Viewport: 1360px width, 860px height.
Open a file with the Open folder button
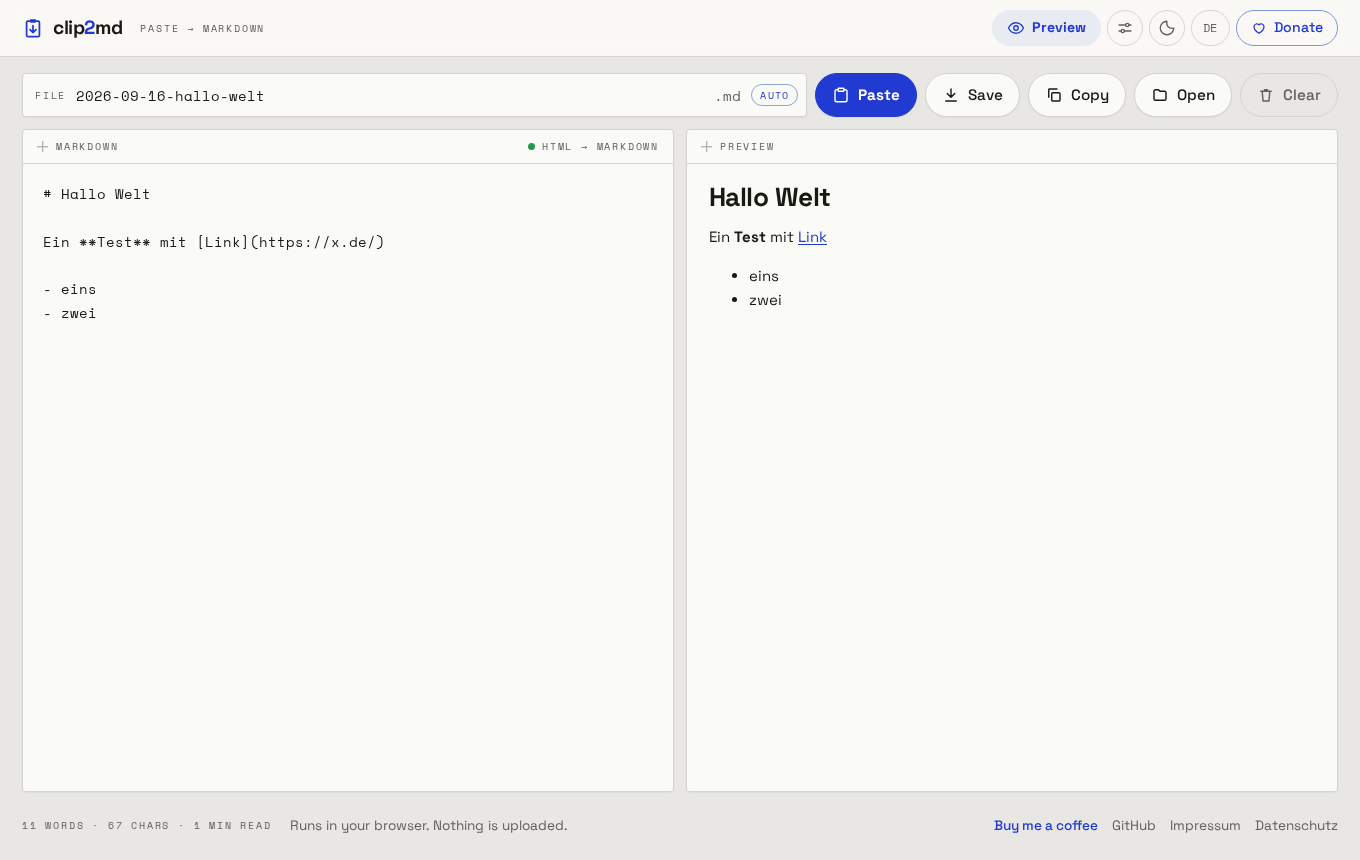tap(1183, 95)
